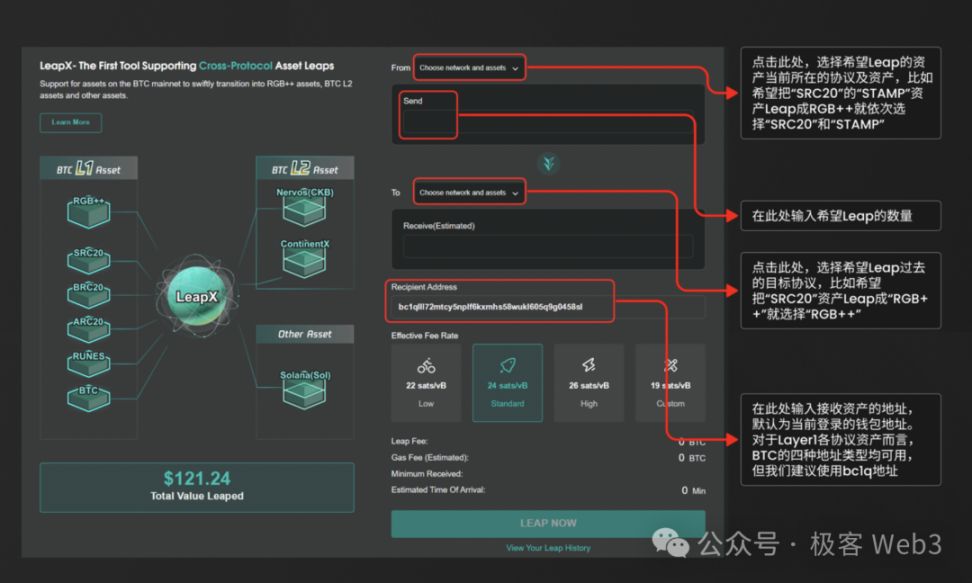The image size is (972, 583).
Task: Click the swap direction arrow icon
Action: 549,163
